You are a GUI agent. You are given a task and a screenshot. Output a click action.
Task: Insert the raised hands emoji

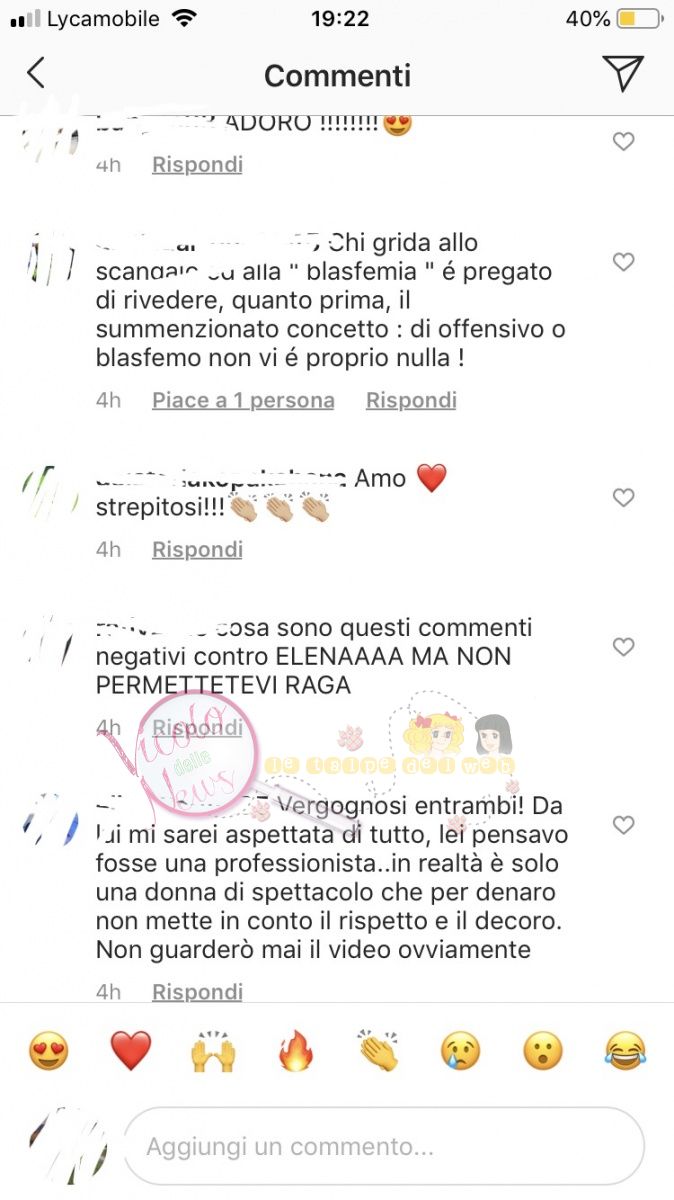pyautogui.click(x=213, y=1051)
